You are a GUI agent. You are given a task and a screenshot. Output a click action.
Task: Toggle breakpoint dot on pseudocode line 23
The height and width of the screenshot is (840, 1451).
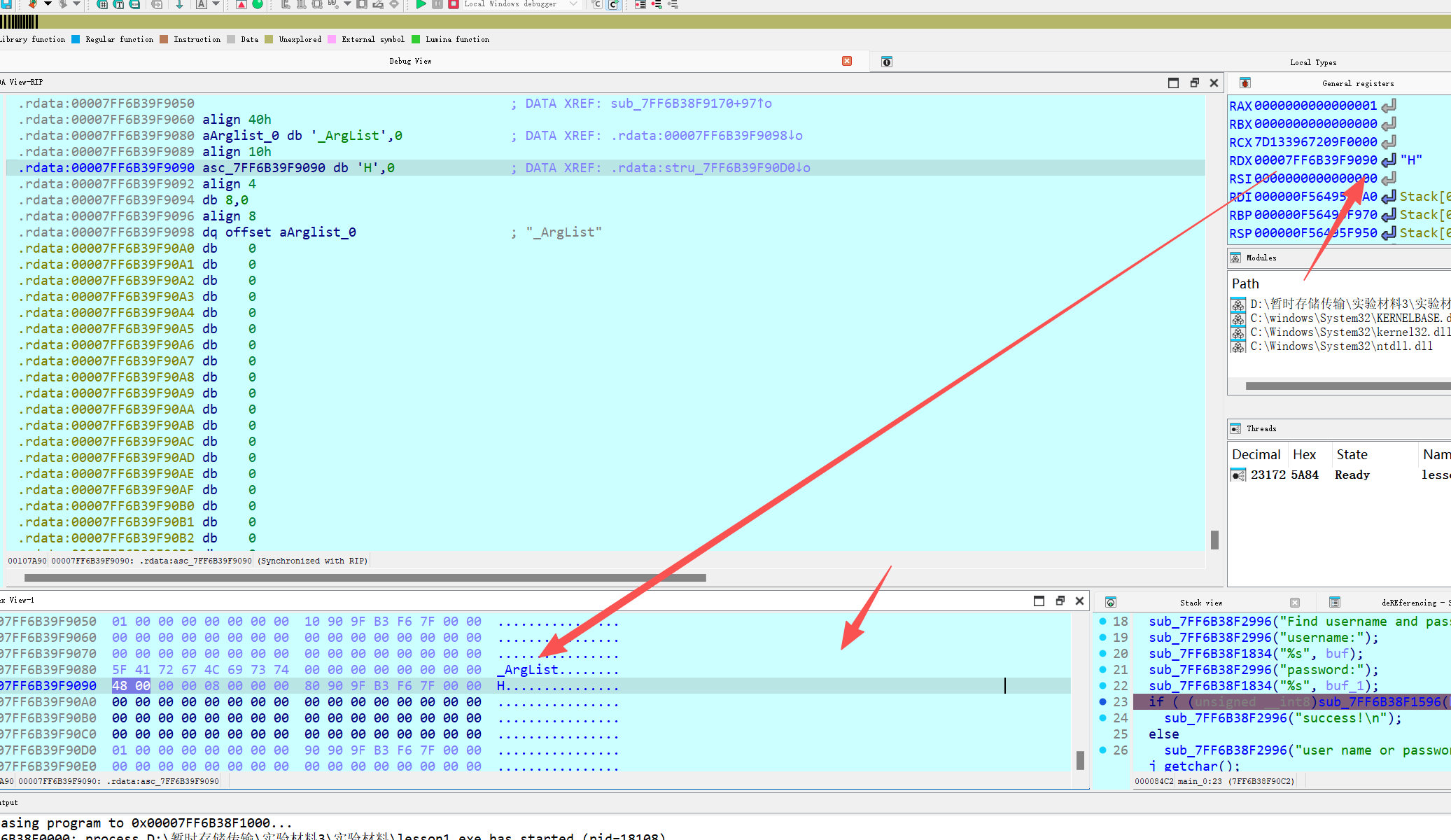tap(1103, 701)
